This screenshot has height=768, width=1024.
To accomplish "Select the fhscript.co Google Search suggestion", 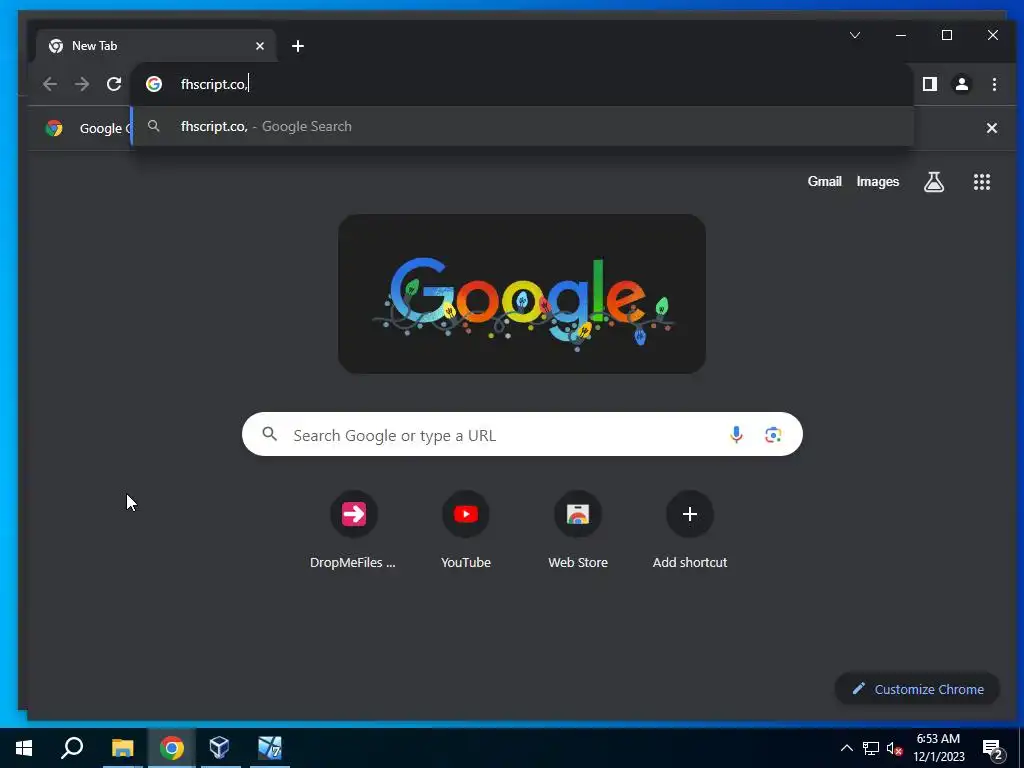I will (522, 126).
